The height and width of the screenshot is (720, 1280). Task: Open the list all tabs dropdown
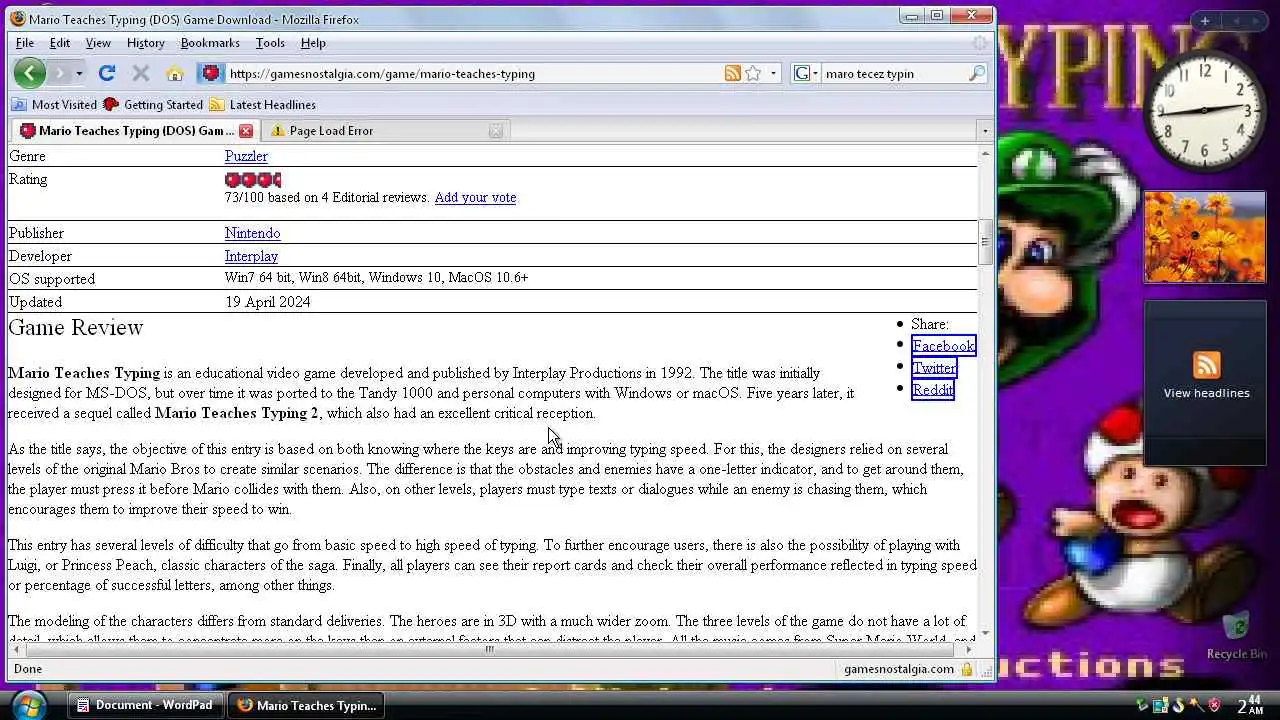click(984, 131)
